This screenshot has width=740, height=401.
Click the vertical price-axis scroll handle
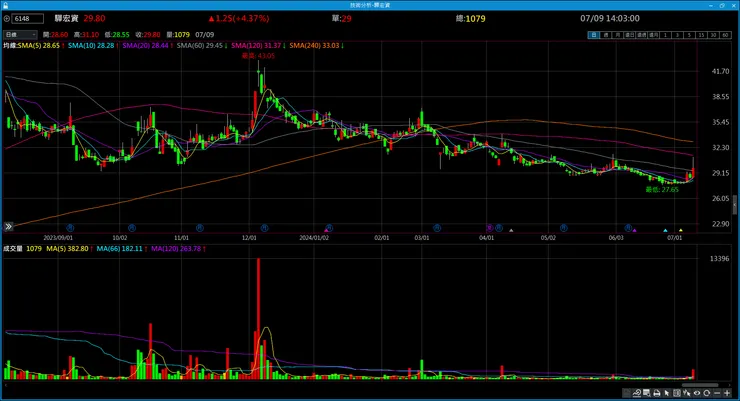(735, 206)
